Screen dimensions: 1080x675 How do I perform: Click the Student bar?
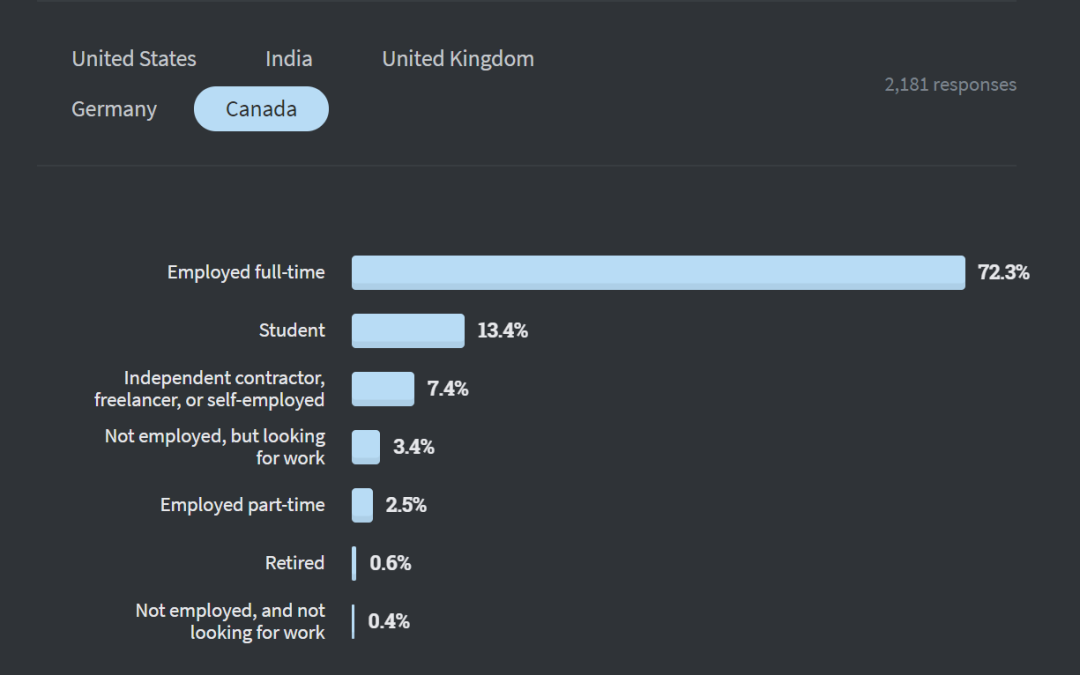pos(408,330)
